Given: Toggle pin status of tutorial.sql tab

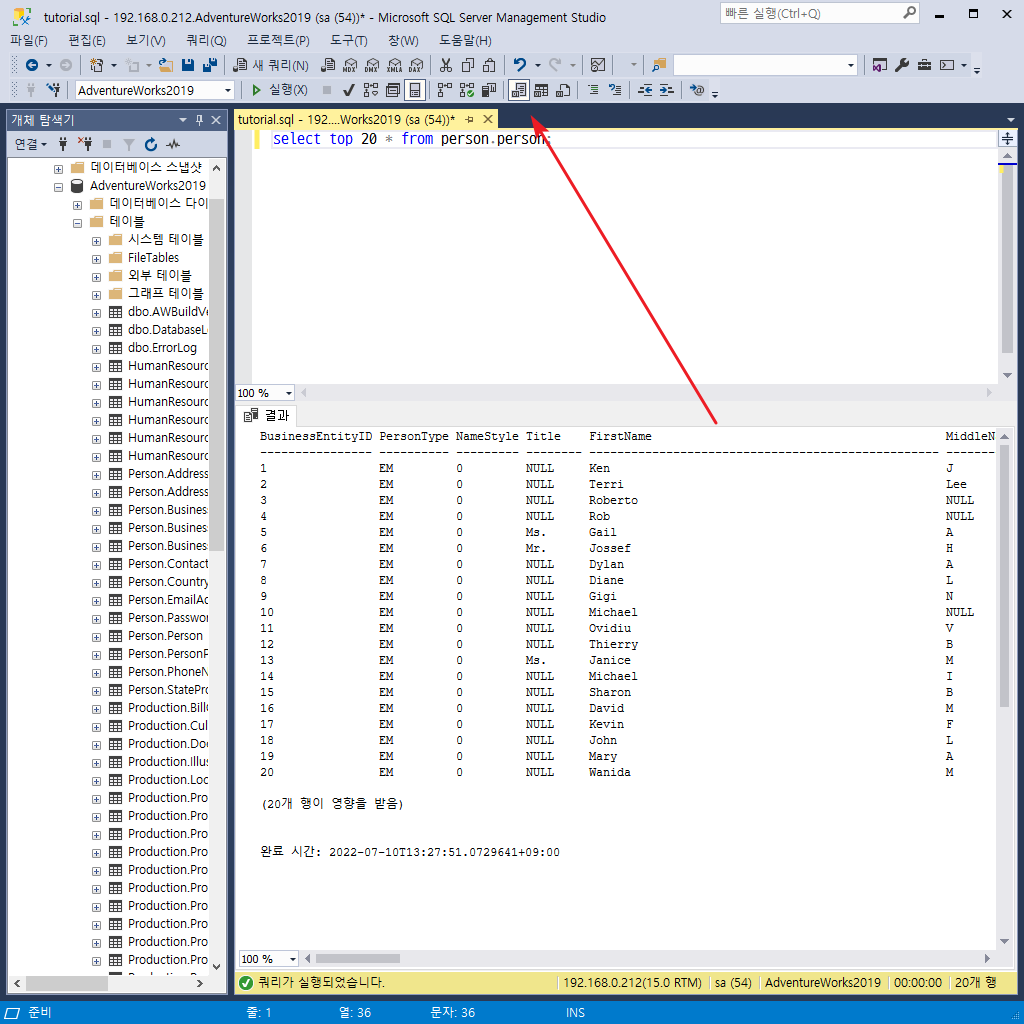Looking at the screenshot, I should (470, 120).
